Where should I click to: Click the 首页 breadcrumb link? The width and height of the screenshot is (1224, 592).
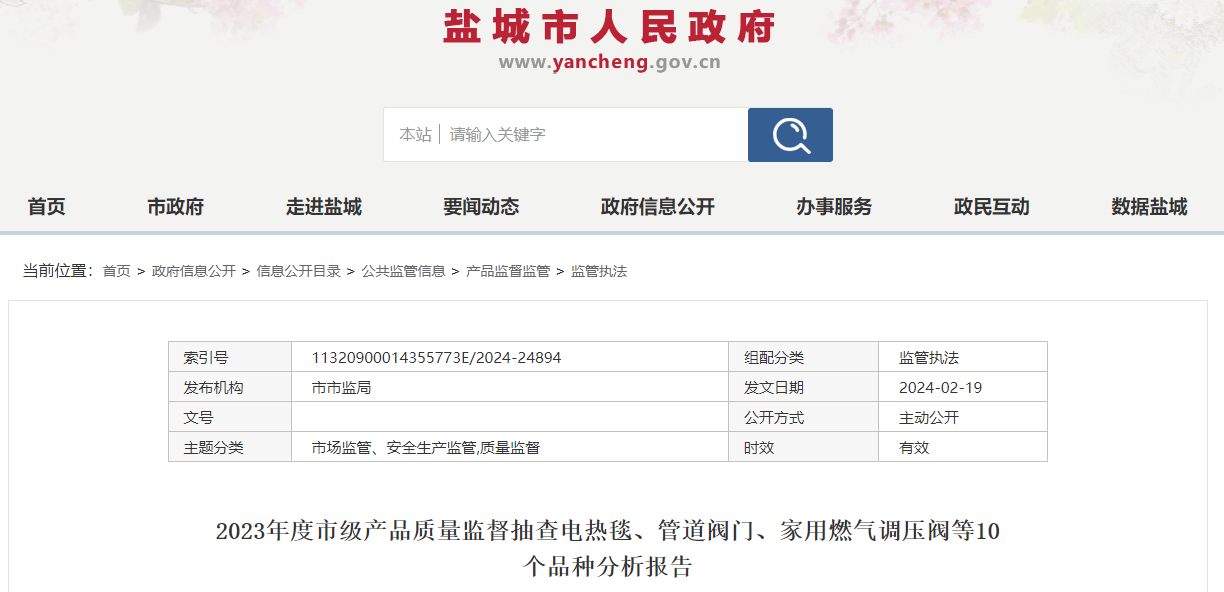[x=117, y=271]
